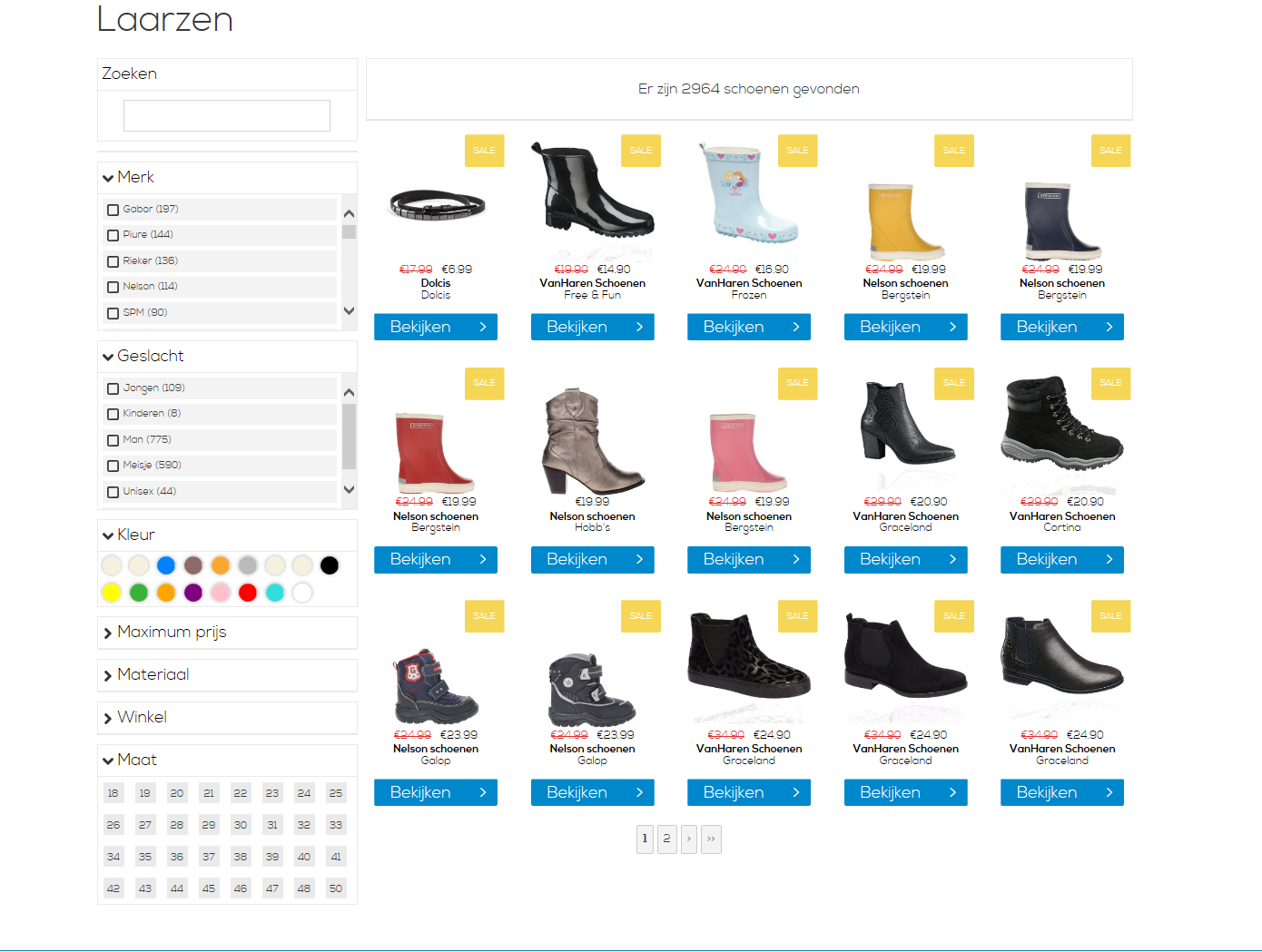
Task: Click Bekijken for the Cortina boot
Action: coord(1062,560)
